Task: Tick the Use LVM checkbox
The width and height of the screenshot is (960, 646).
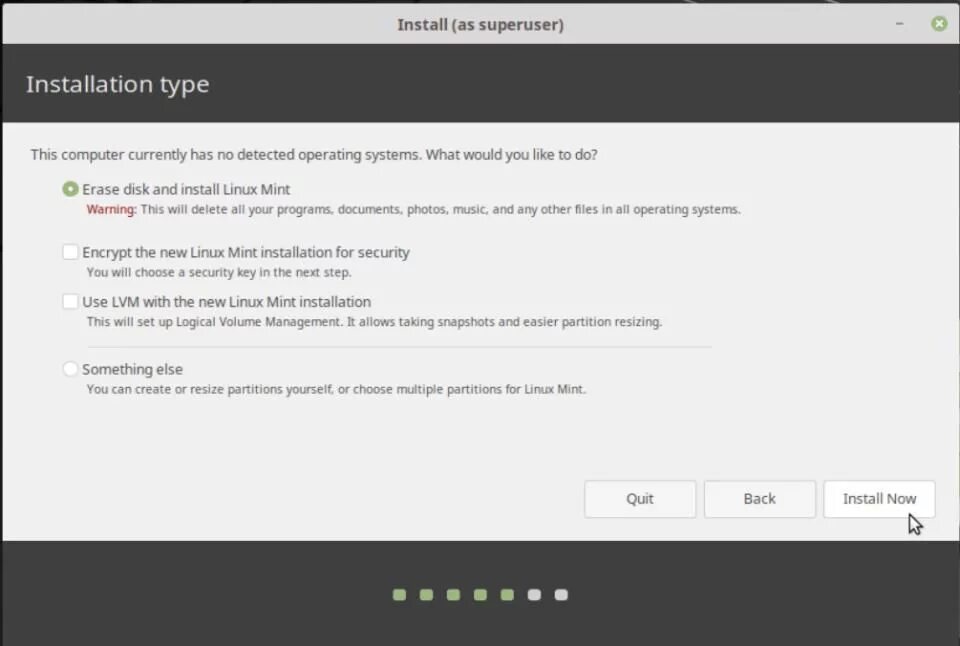Action: point(70,301)
